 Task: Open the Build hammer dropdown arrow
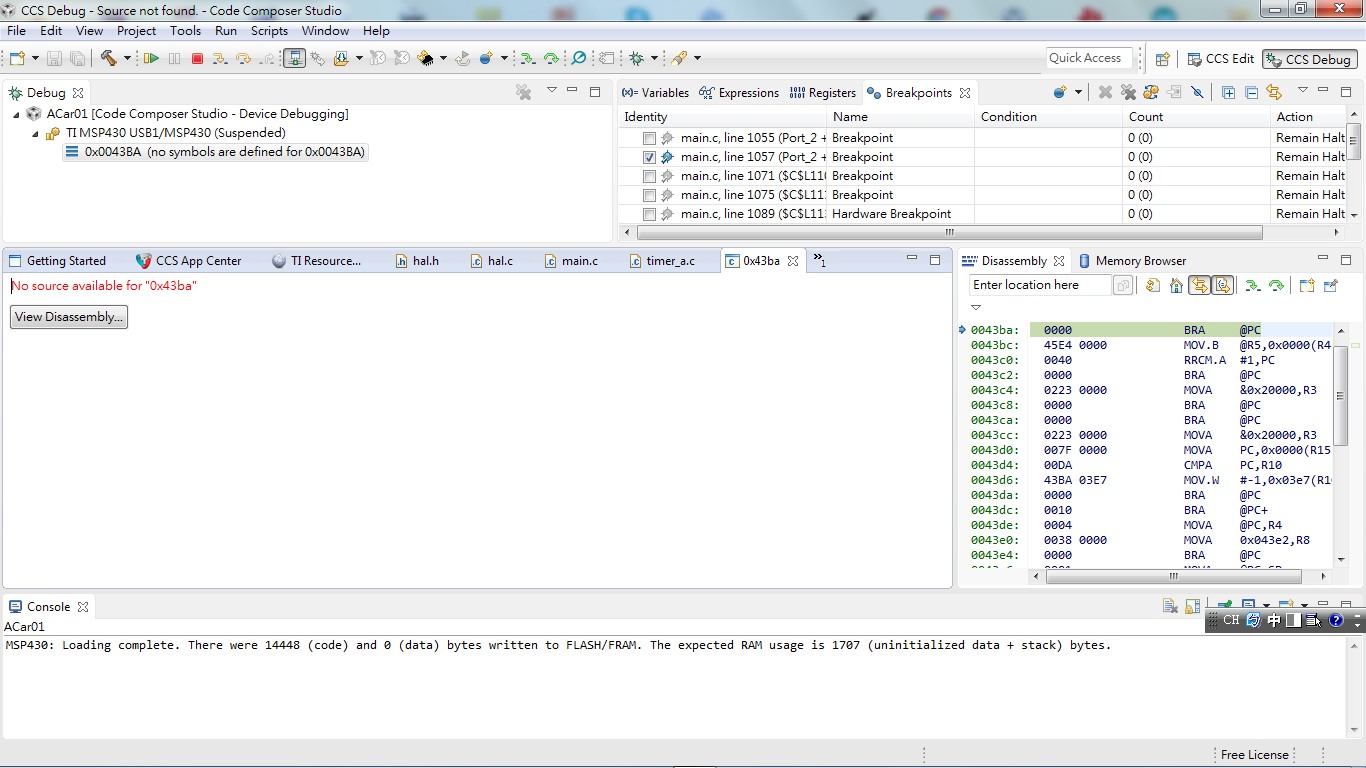(x=127, y=59)
